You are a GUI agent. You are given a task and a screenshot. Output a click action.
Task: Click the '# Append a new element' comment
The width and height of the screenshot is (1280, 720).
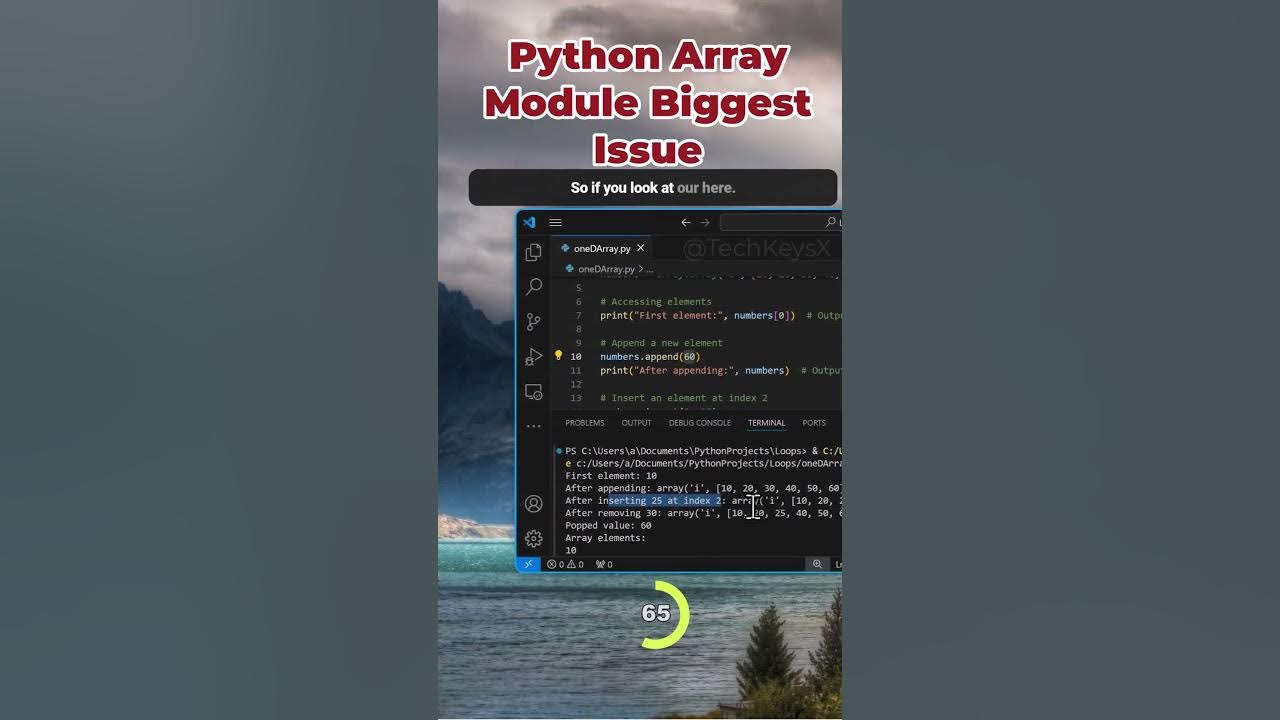(661, 343)
